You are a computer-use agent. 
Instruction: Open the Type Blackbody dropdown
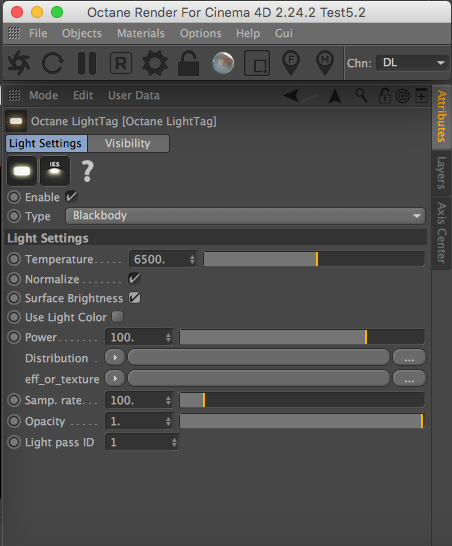tap(245, 216)
